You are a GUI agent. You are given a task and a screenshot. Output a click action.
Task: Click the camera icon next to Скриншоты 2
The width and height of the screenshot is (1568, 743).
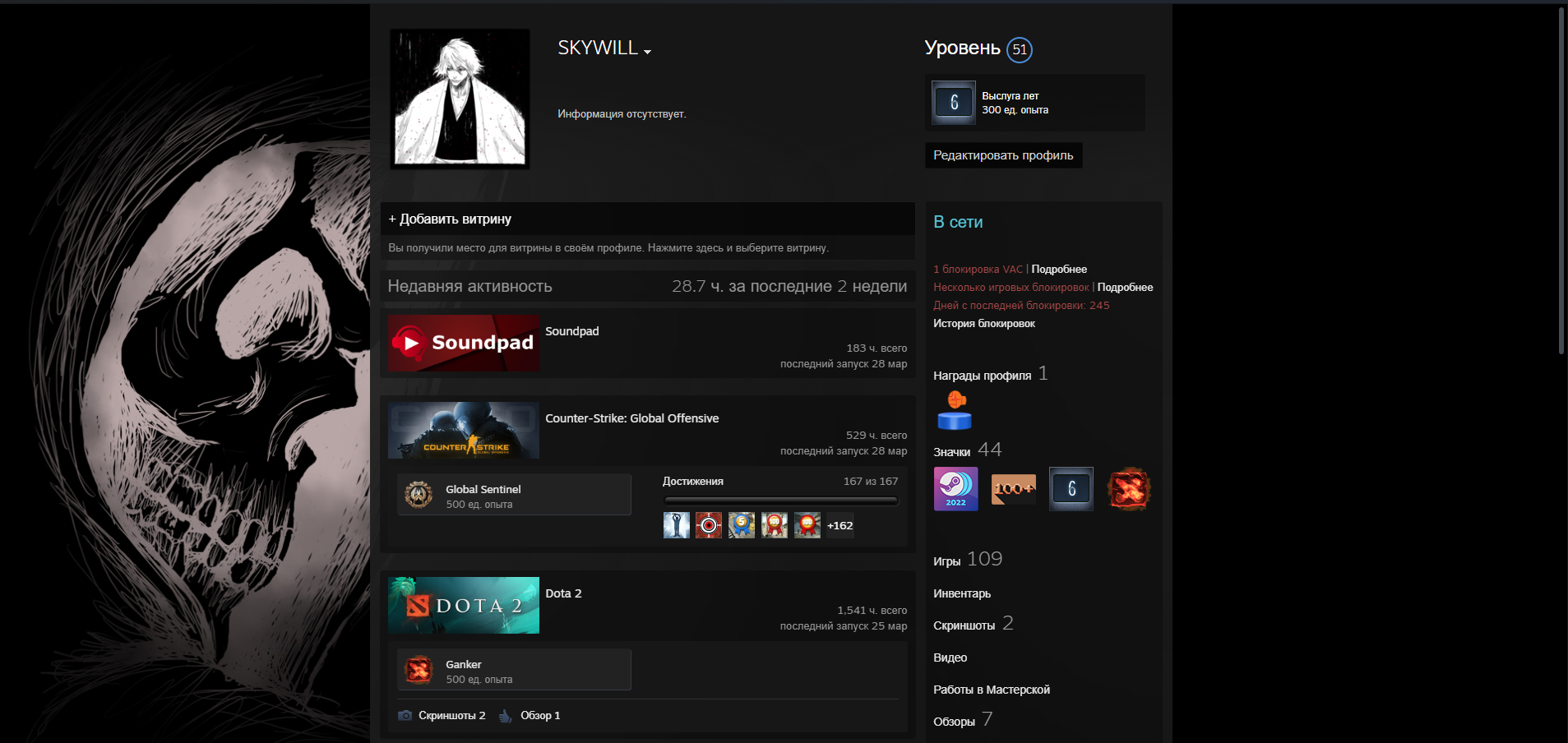coord(405,716)
